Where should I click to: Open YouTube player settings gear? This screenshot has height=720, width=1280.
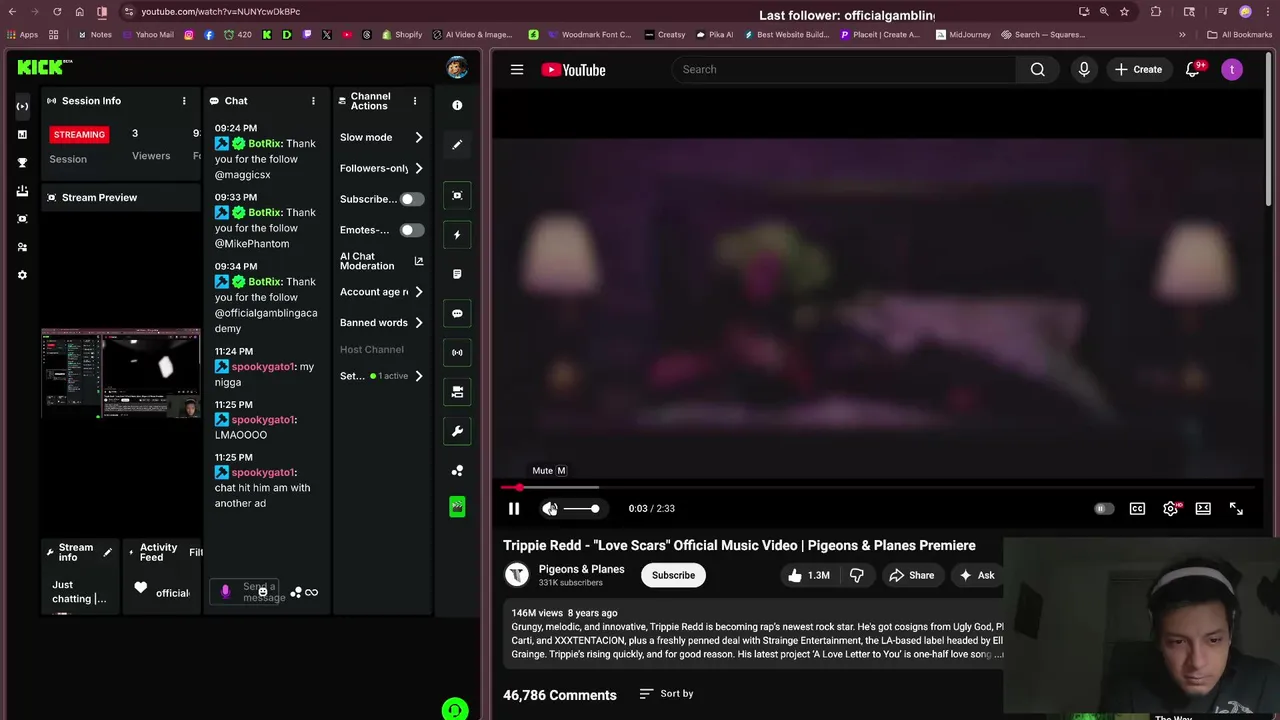pos(1171,509)
